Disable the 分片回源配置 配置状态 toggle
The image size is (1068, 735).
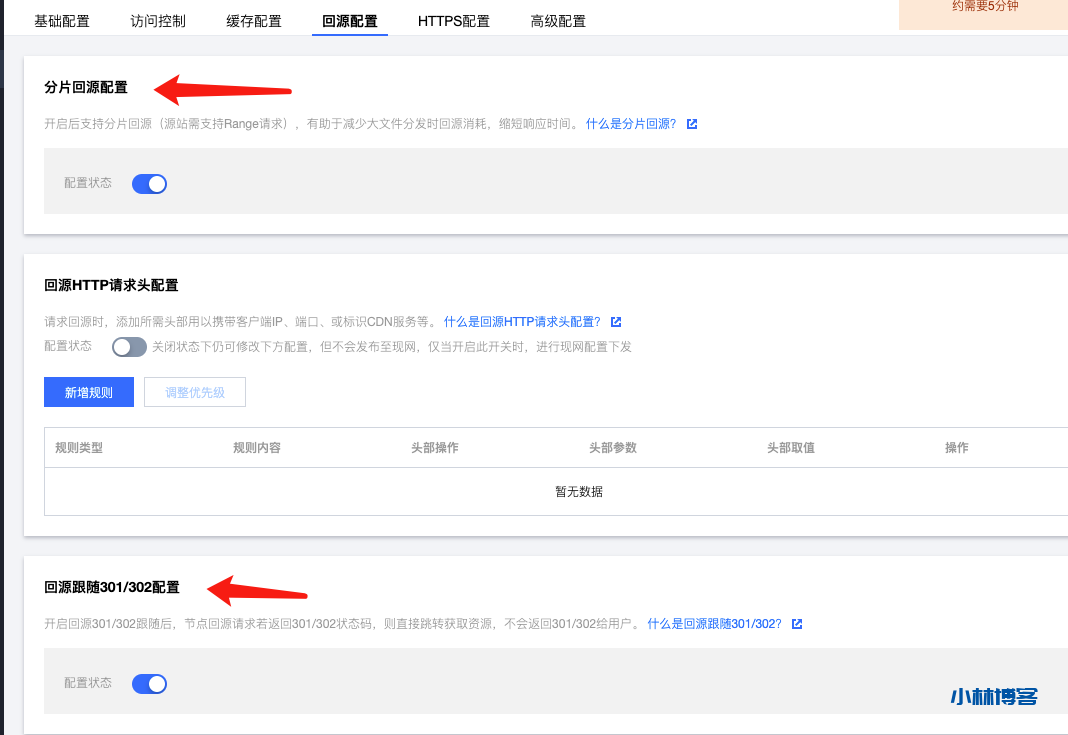150,183
